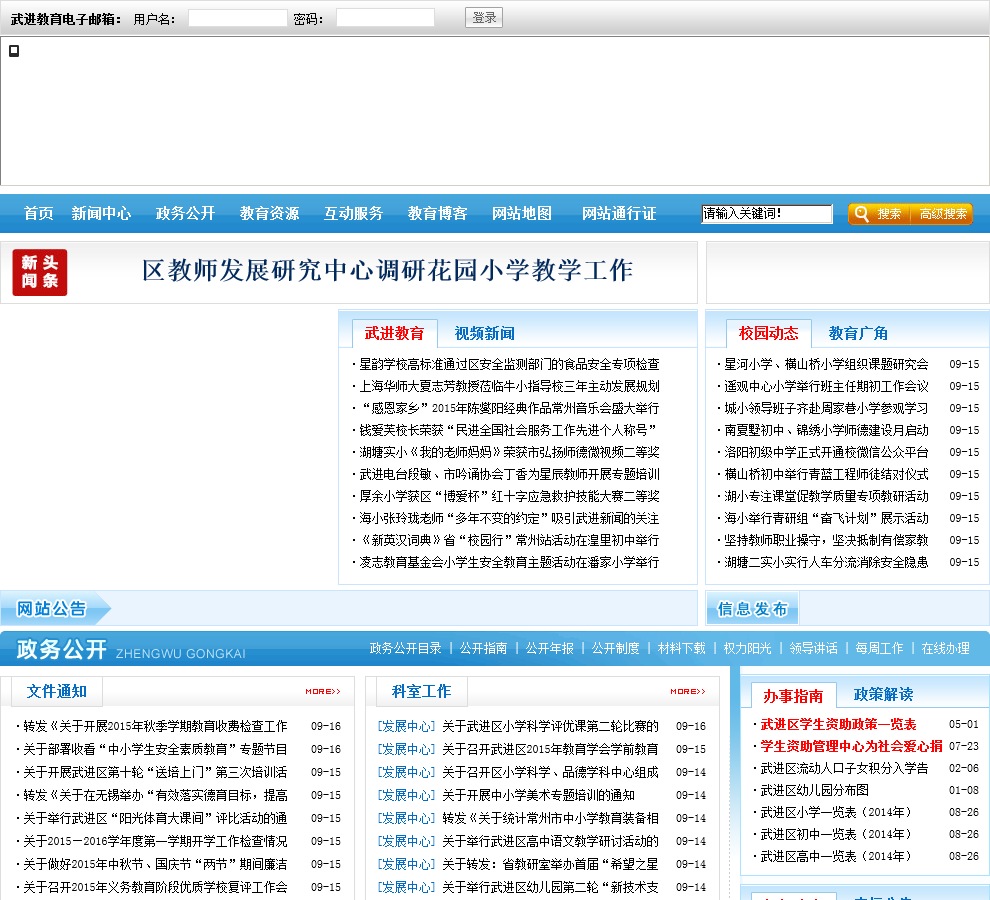Open 发展中心 item 关于武进区小学科学评优课第二轮比赛

click(x=550, y=726)
